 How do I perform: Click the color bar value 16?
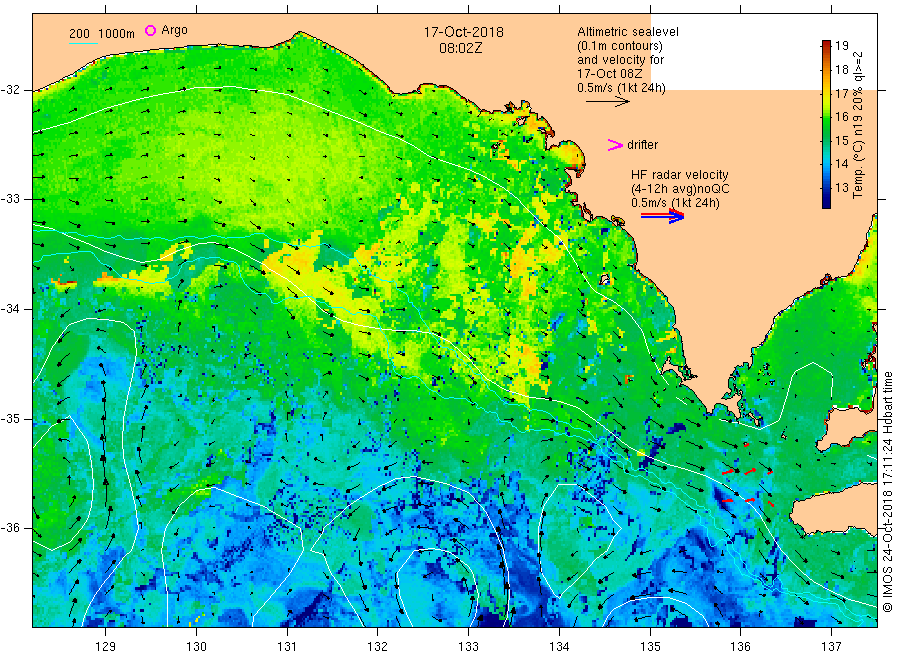841,117
